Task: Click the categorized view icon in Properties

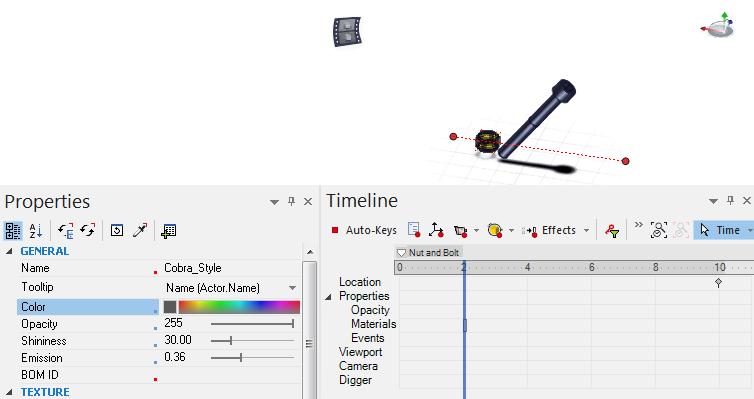Action: pos(13,231)
